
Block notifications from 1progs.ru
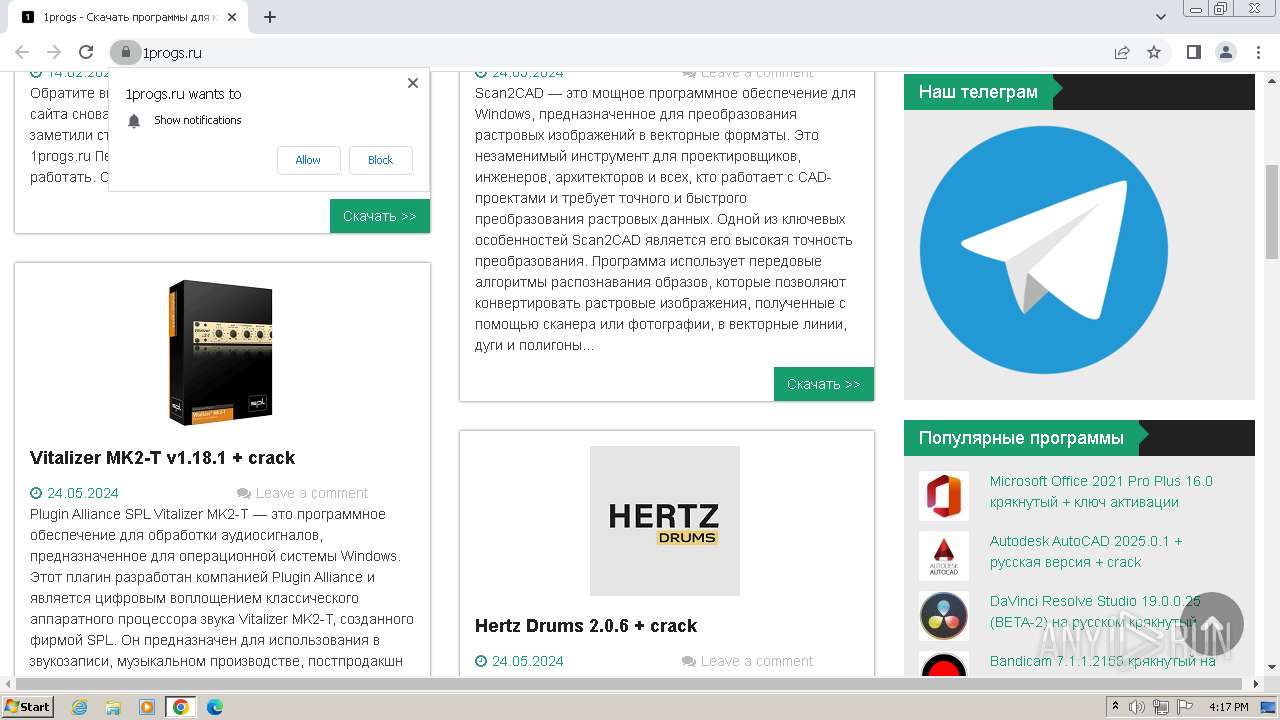380,160
